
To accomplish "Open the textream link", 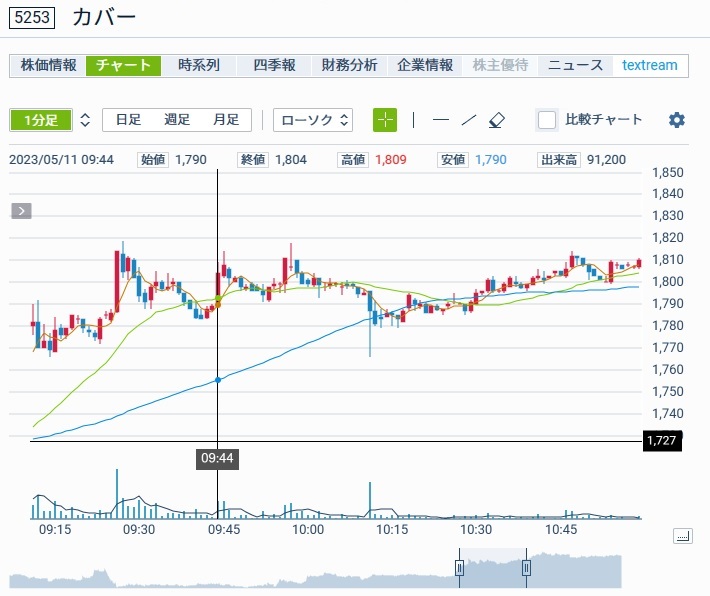I will (x=649, y=65).
